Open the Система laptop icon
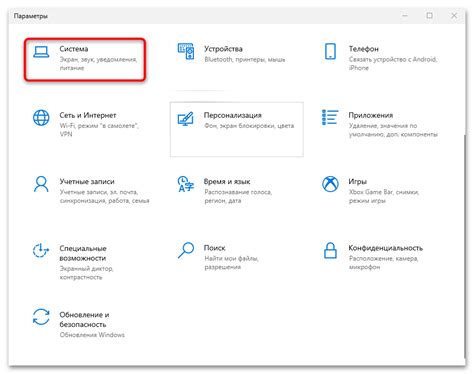The height and width of the screenshot is (374, 474). point(41,52)
